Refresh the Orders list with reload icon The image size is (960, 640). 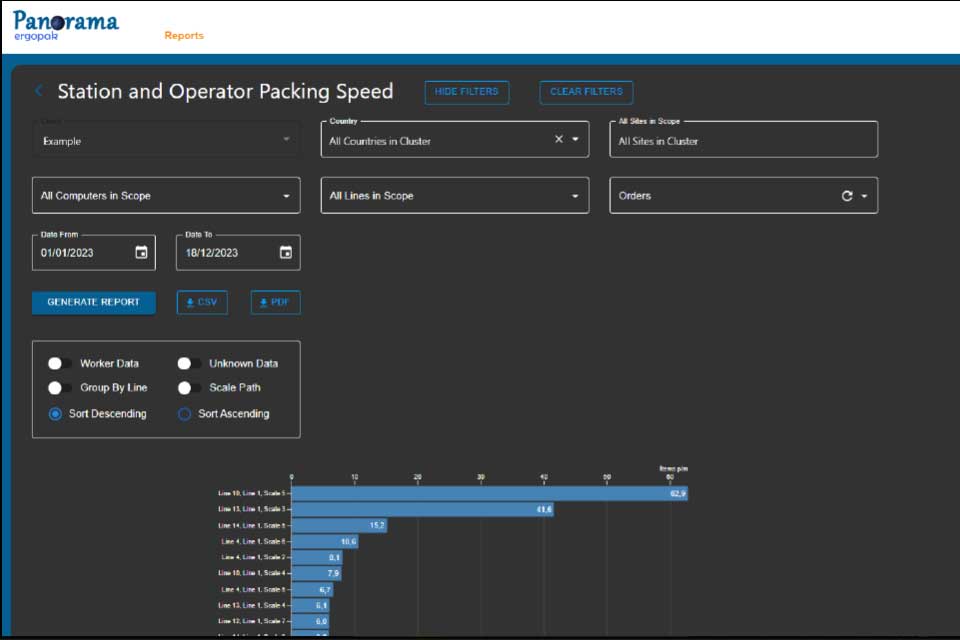pyautogui.click(x=847, y=196)
